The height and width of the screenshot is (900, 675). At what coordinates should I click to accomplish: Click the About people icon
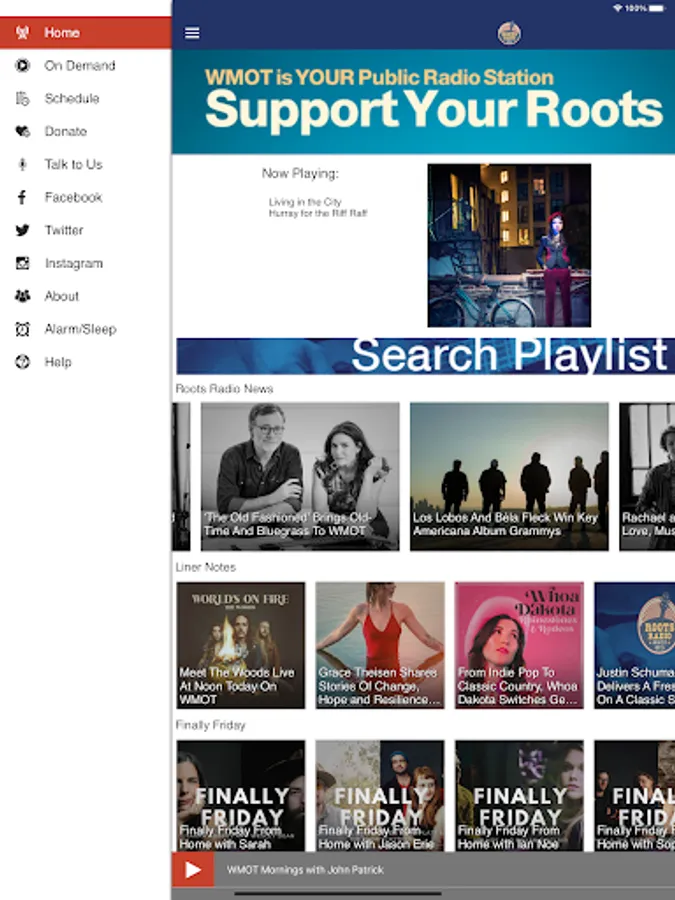tap(22, 296)
